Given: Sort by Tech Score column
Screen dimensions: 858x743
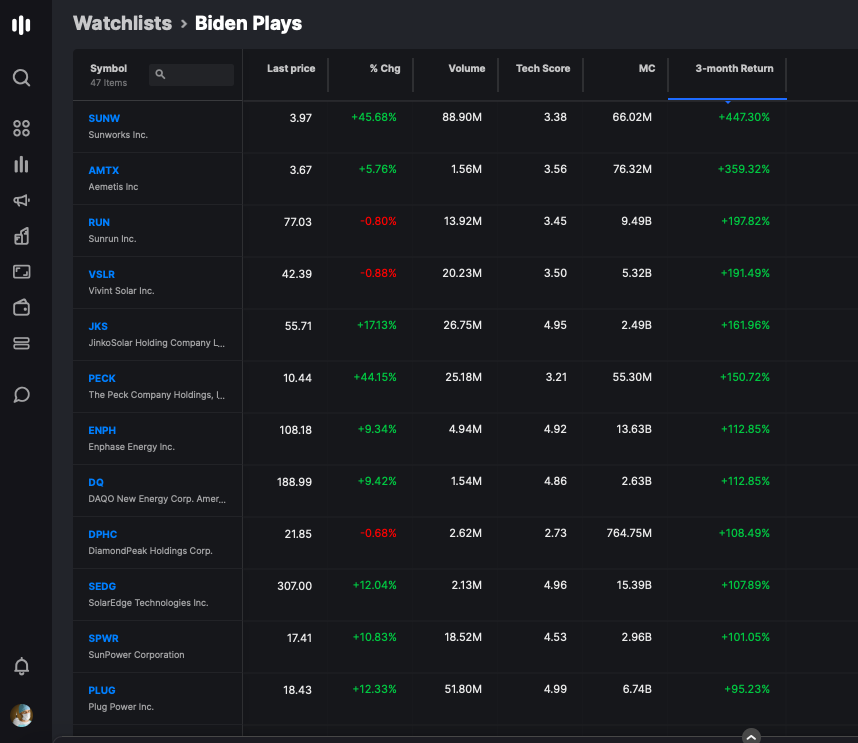Looking at the screenshot, I should (543, 68).
